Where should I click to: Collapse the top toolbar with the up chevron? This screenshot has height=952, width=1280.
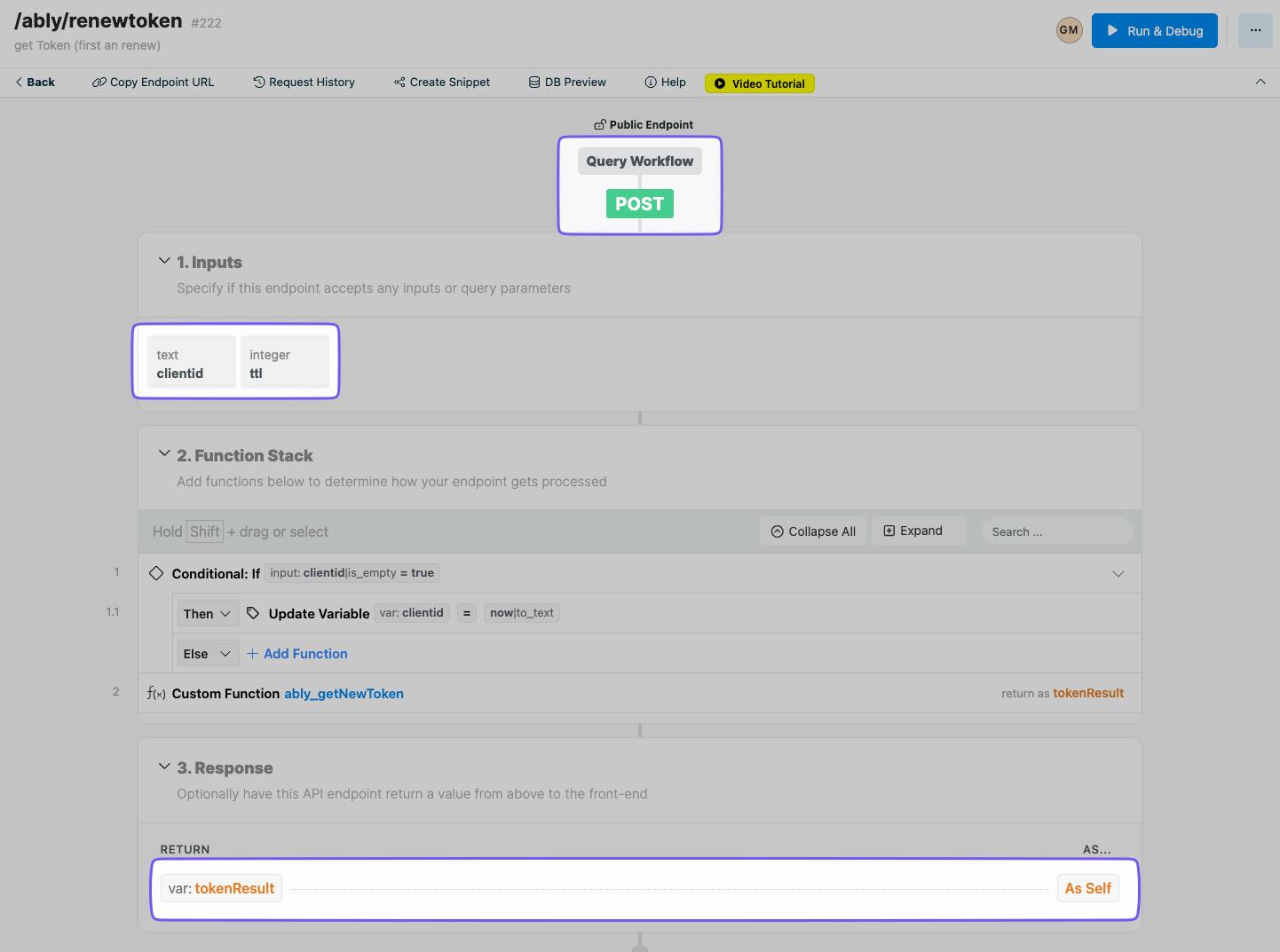click(x=1260, y=82)
